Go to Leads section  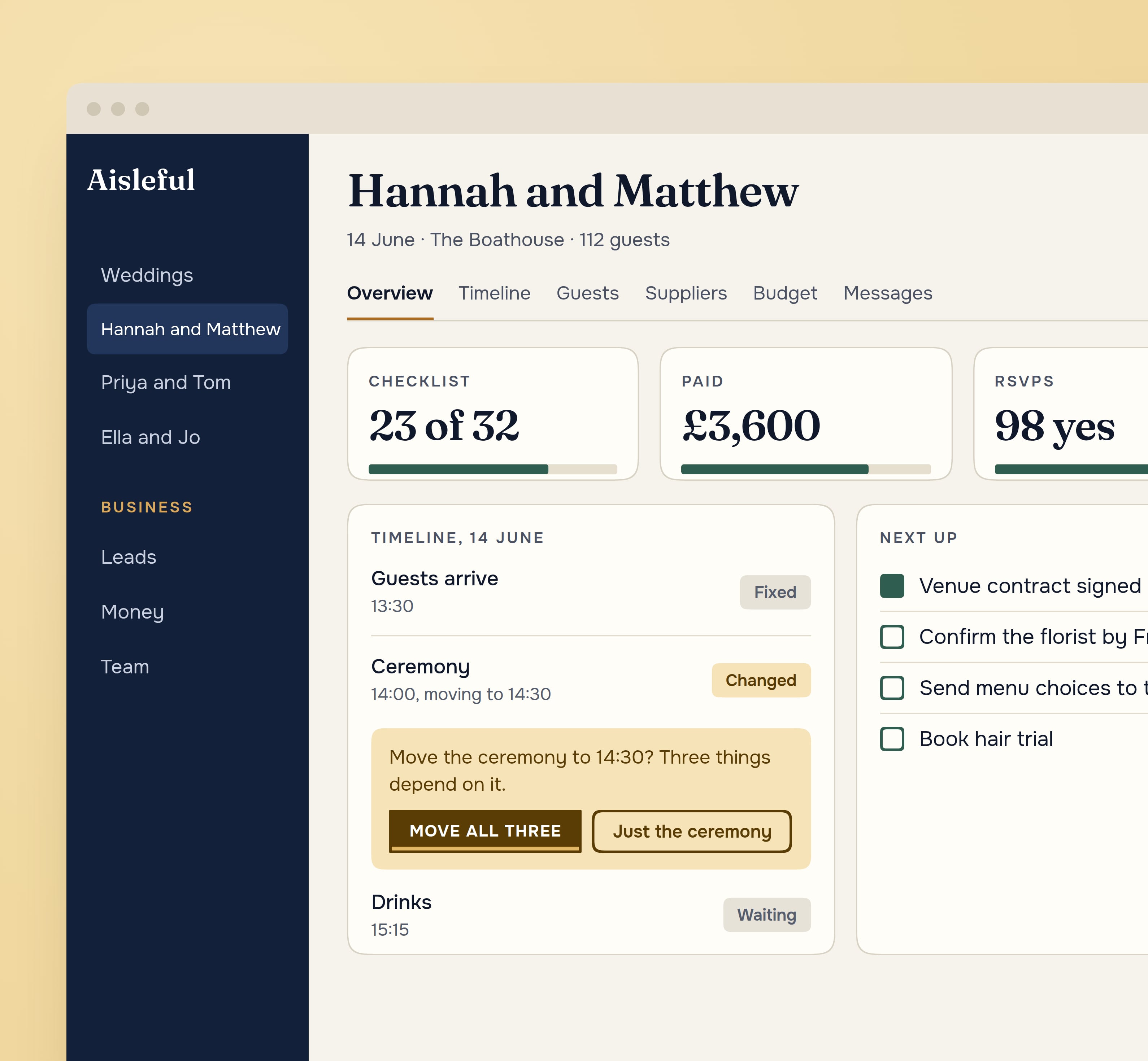(x=129, y=557)
